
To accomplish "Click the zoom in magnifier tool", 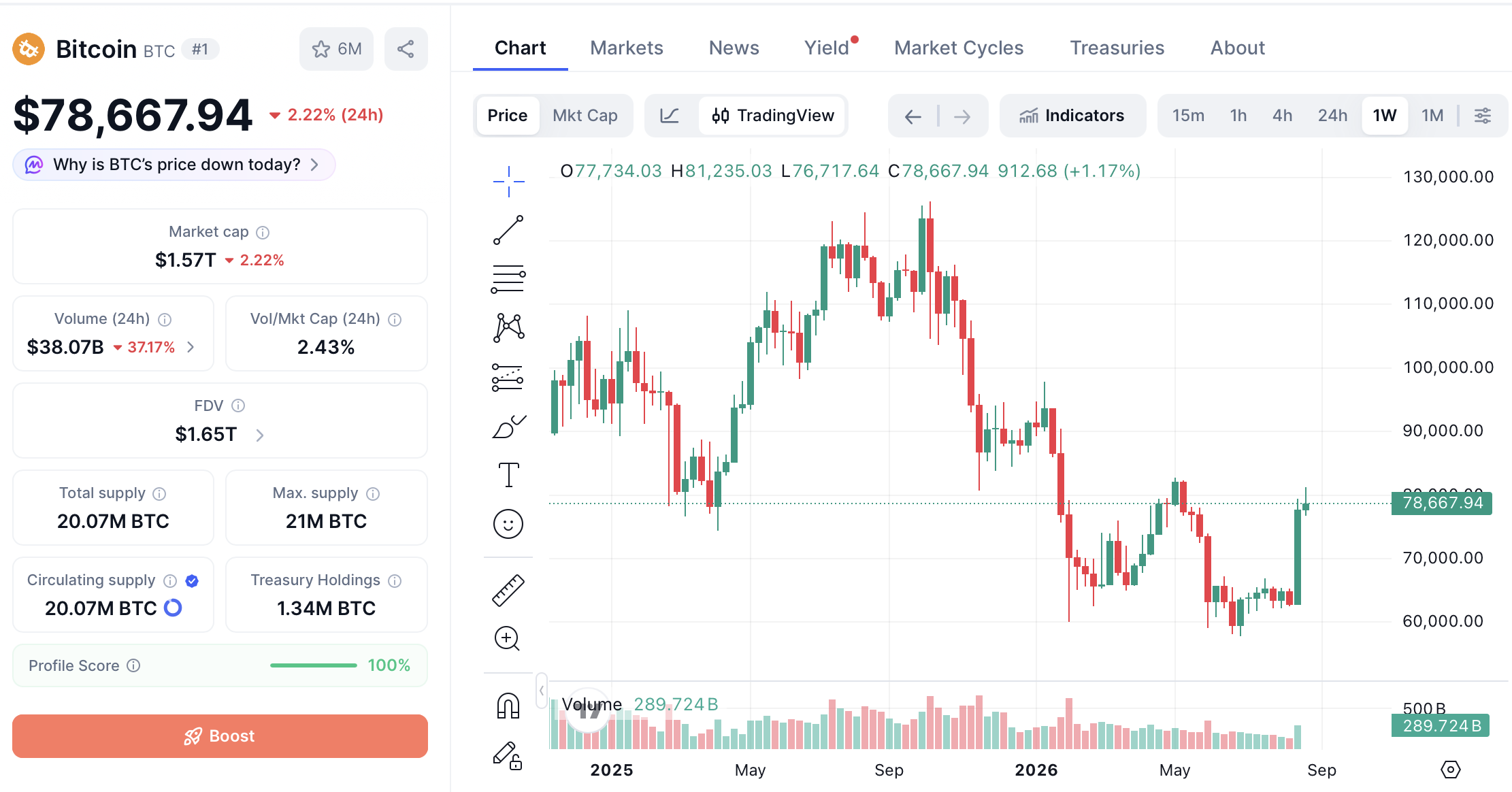I will point(508,638).
